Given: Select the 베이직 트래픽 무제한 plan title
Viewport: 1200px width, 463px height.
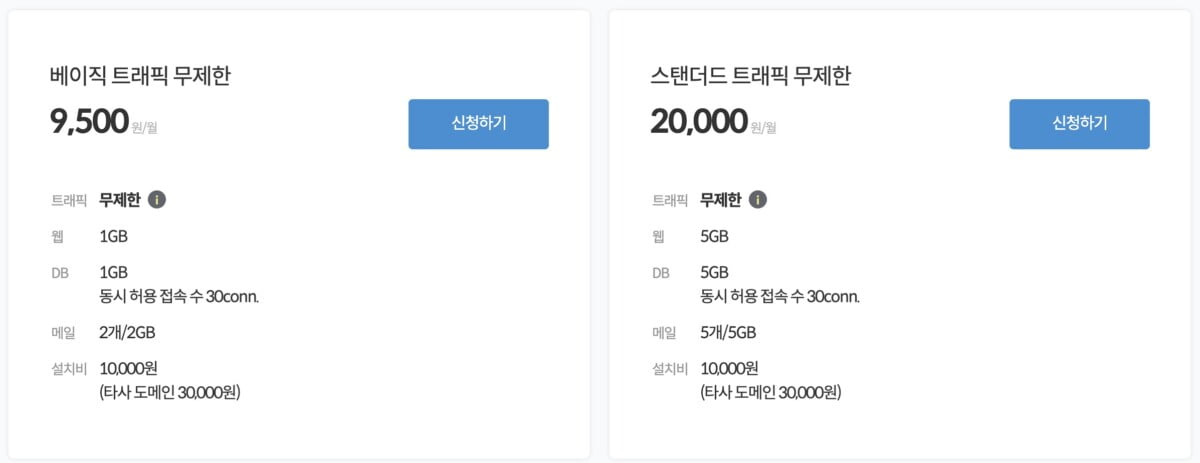Looking at the screenshot, I should coord(140,76).
